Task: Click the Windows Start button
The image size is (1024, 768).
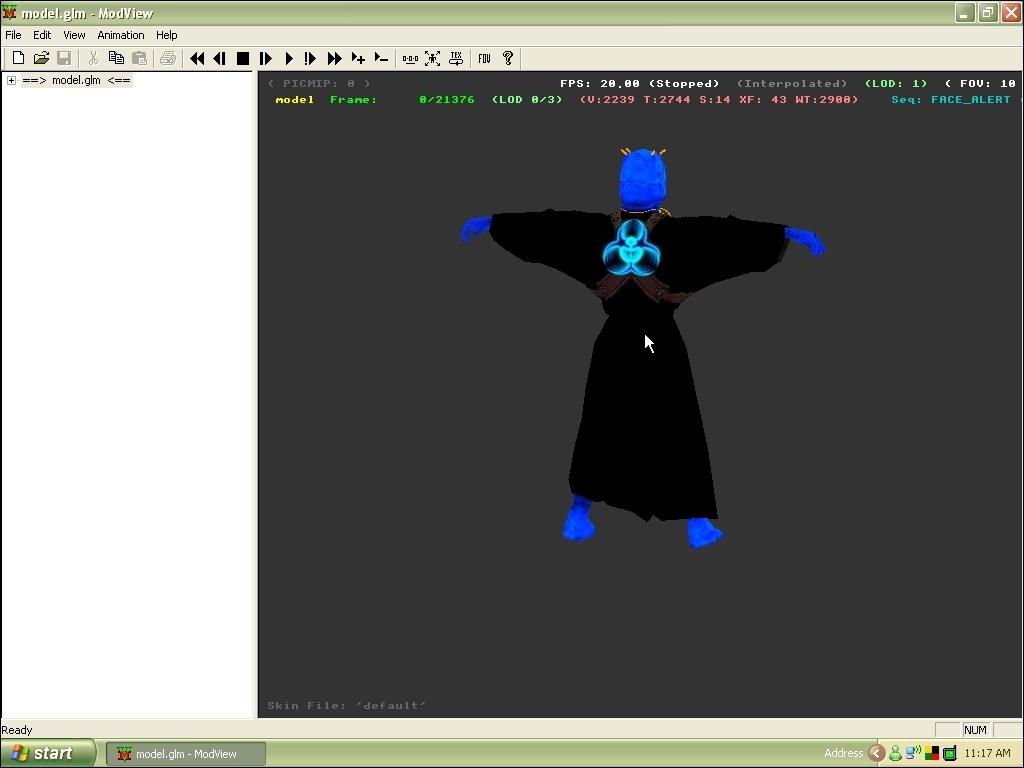Action: point(47,754)
